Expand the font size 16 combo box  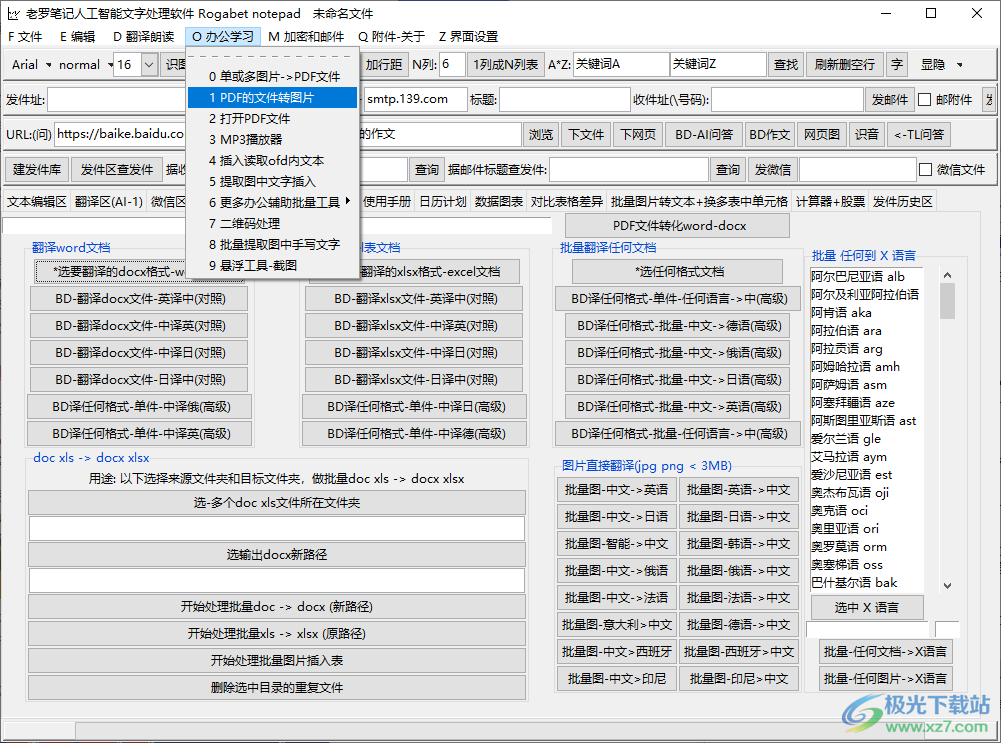149,65
